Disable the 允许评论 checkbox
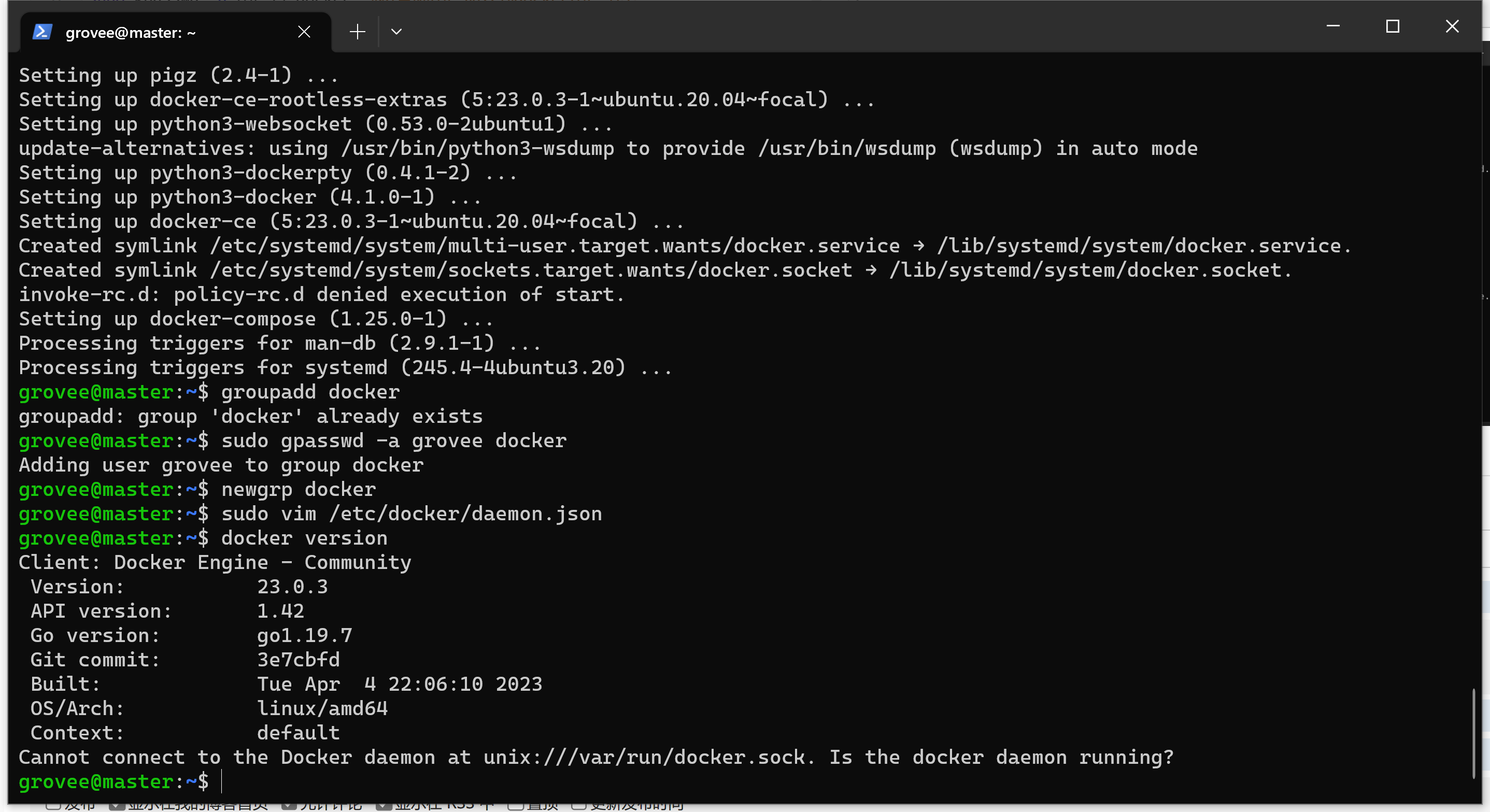 click(289, 806)
